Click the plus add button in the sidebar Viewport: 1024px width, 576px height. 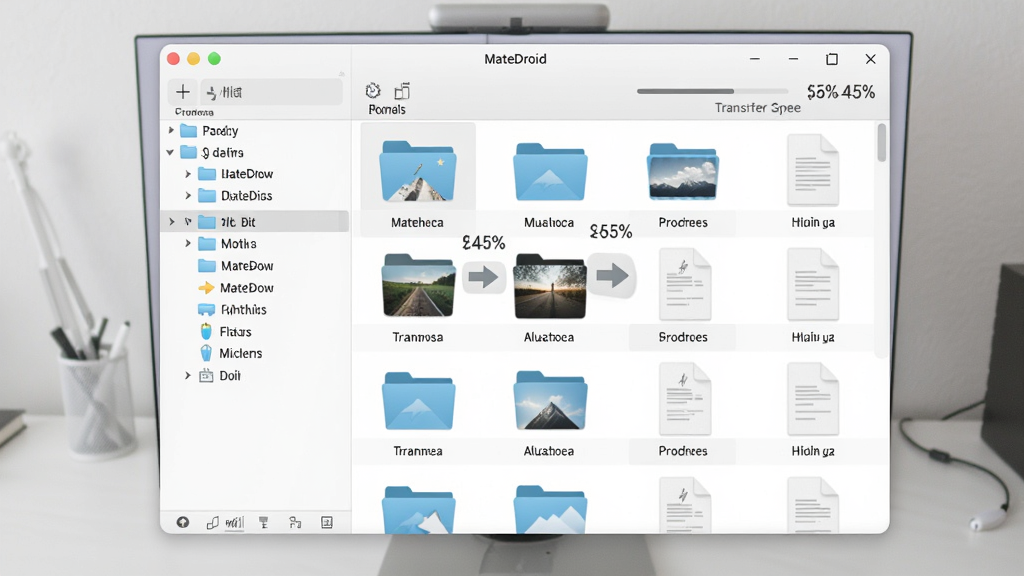coord(183,92)
